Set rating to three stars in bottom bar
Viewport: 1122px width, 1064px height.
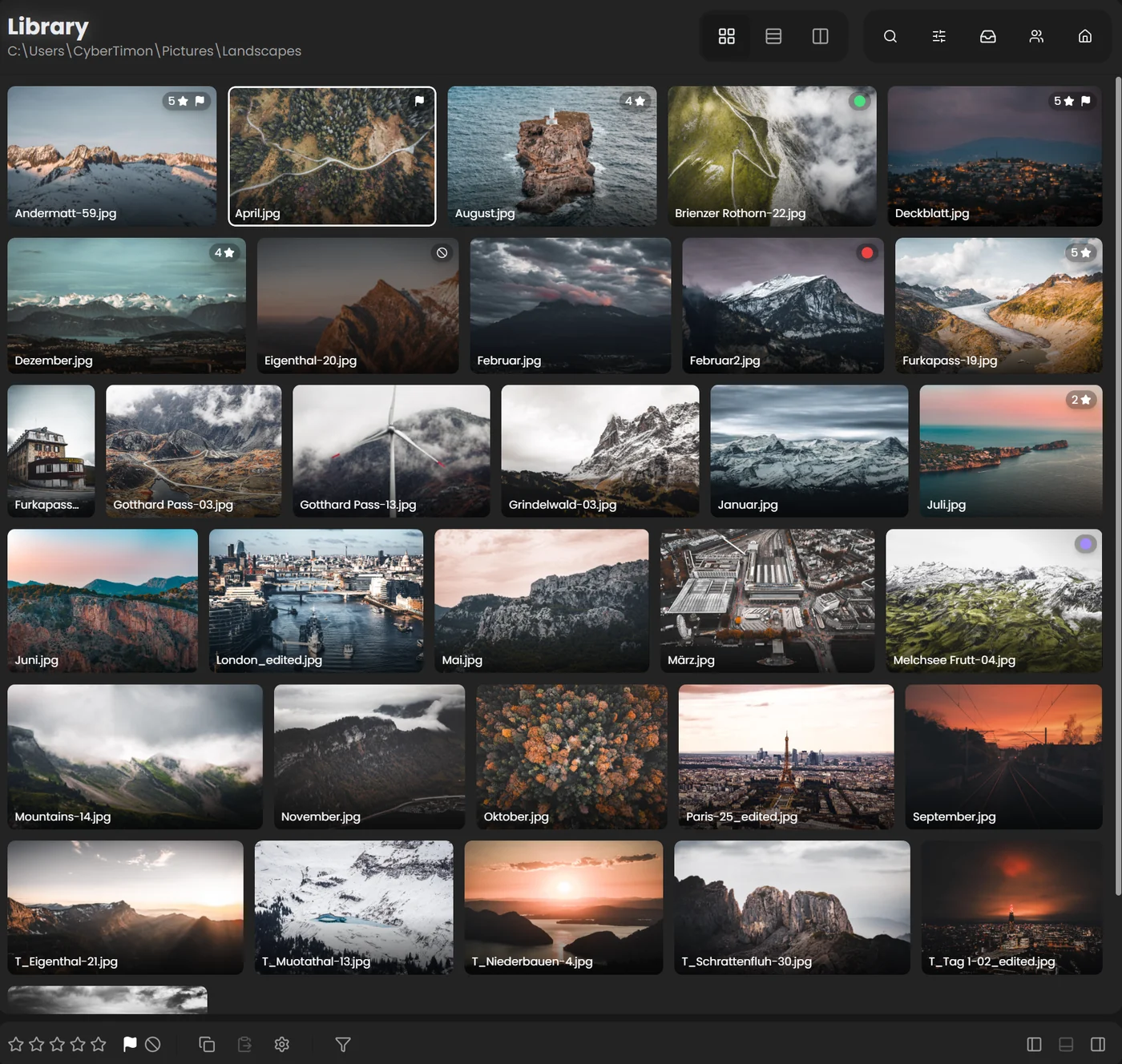point(57,1044)
